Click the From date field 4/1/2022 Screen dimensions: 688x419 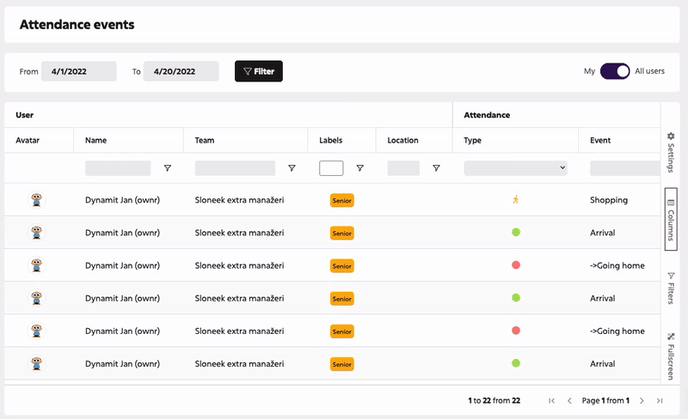[x=79, y=71]
